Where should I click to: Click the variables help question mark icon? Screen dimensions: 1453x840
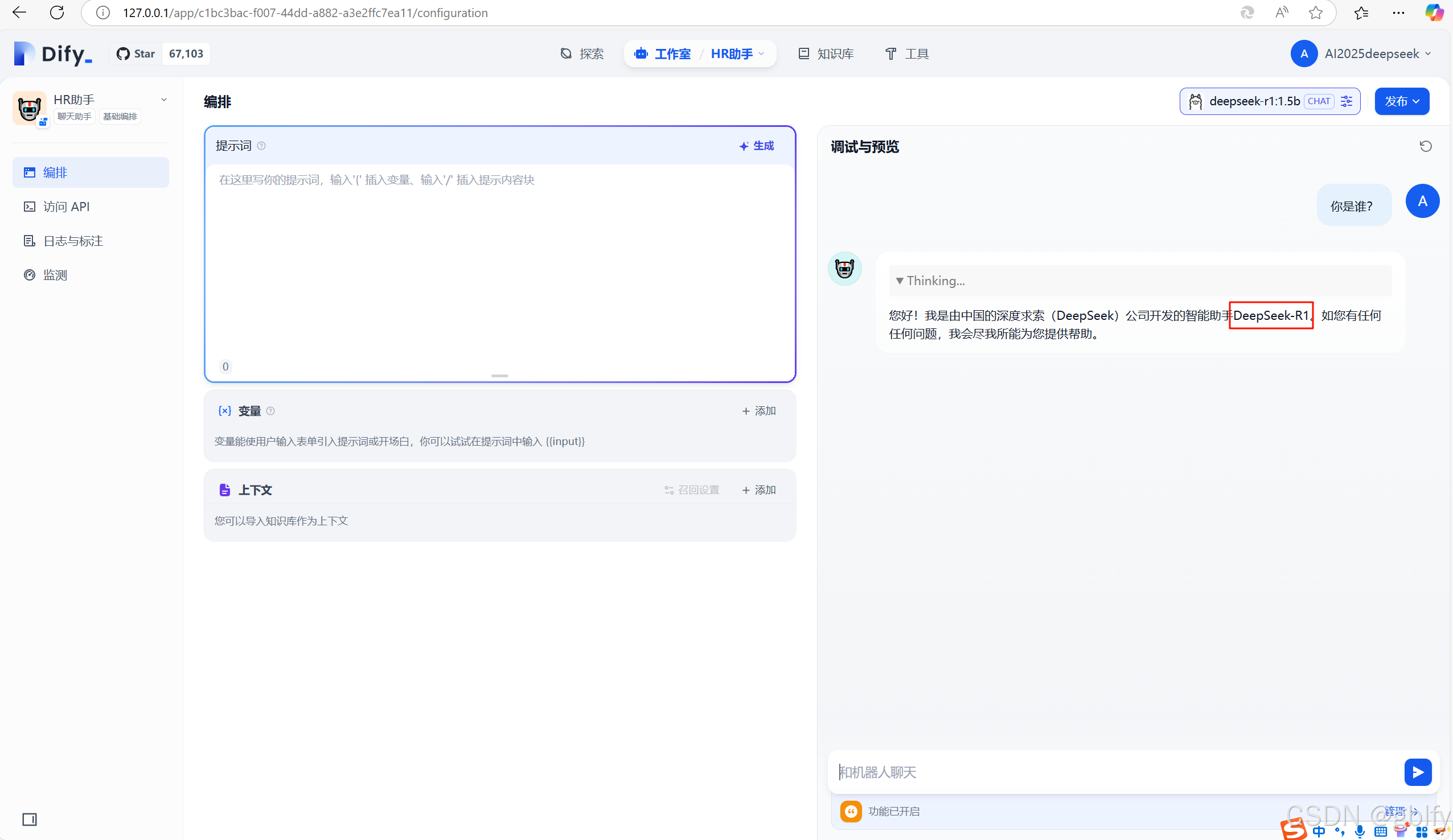click(270, 411)
